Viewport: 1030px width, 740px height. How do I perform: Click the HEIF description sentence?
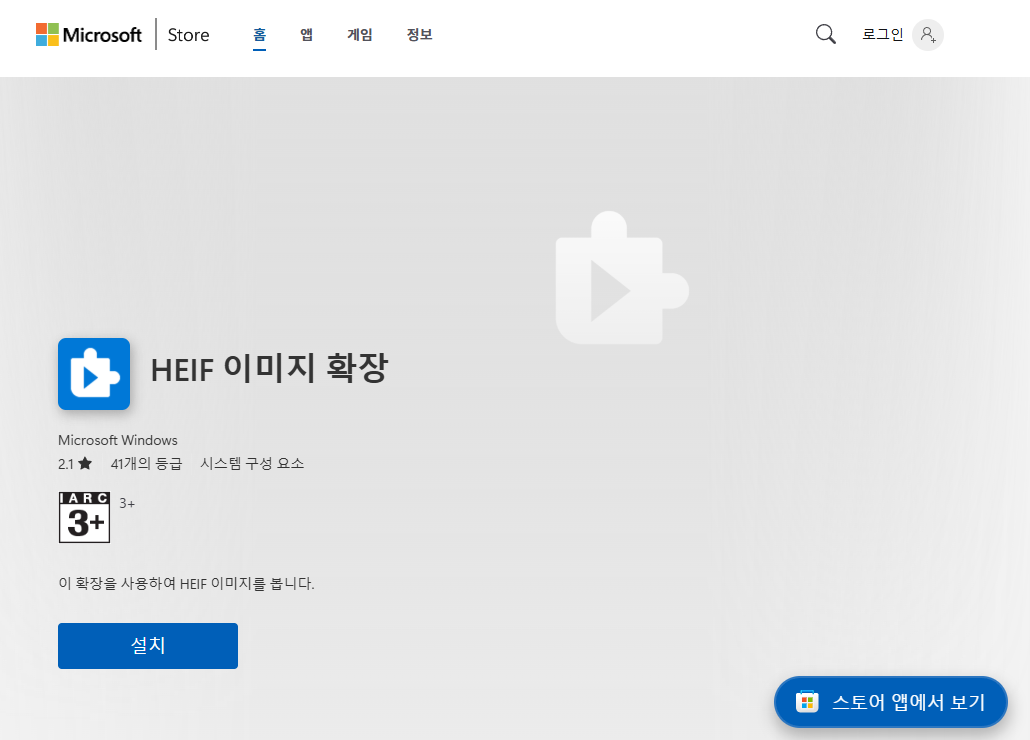click(x=187, y=583)
